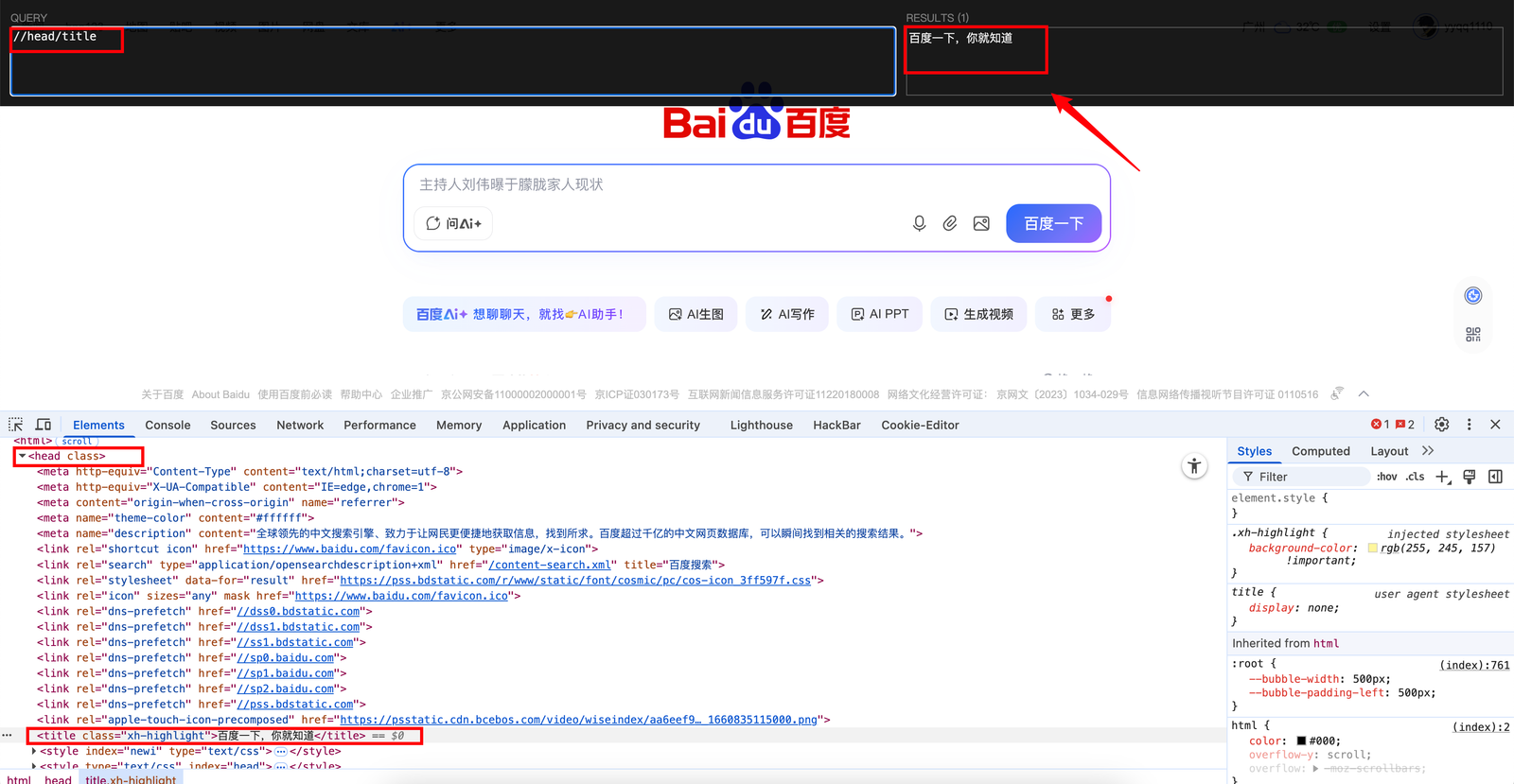Open the Application tab
This screenshot has width=1514, height=784.
coord(534,425)
